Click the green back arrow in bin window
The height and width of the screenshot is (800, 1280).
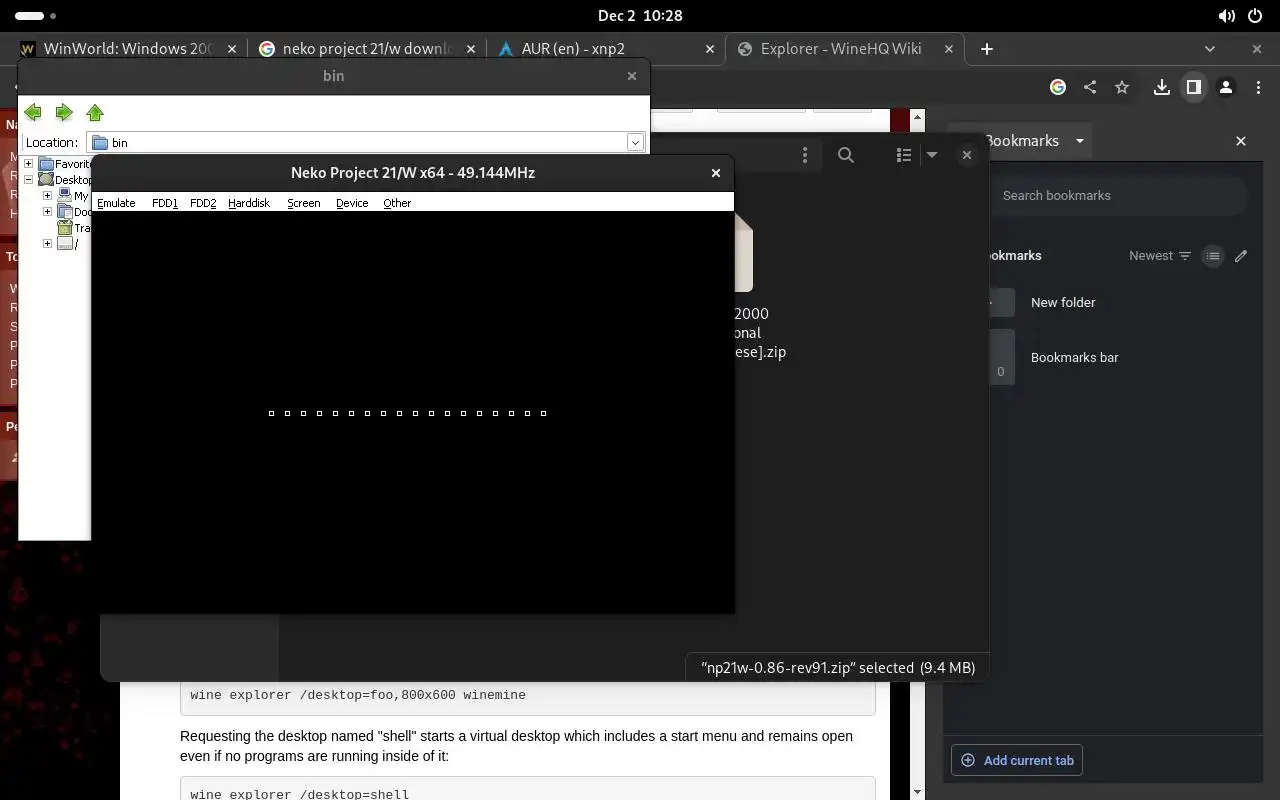(x=33, y=112)
